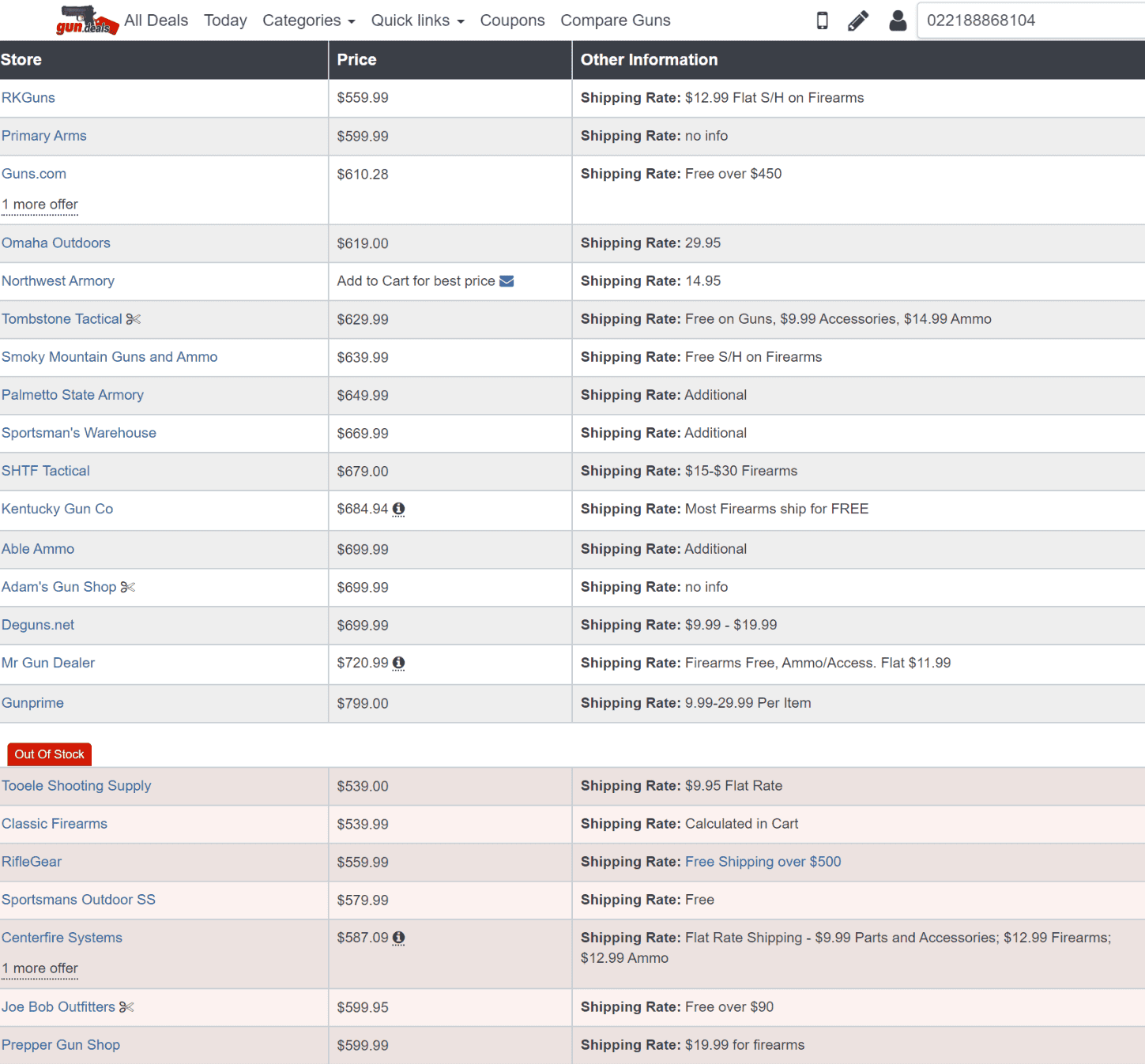Image resolution: width=1145 pixels, height=1064 pixels.
Task: Open Able Ammo store link
Action: pos(38,549)
